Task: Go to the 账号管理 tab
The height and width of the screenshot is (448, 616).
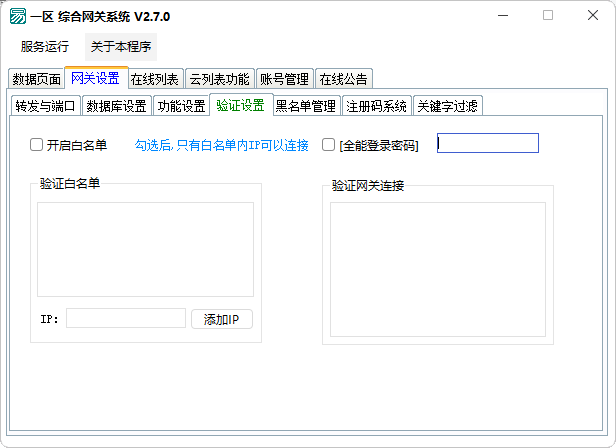Action: click(284, 79)
